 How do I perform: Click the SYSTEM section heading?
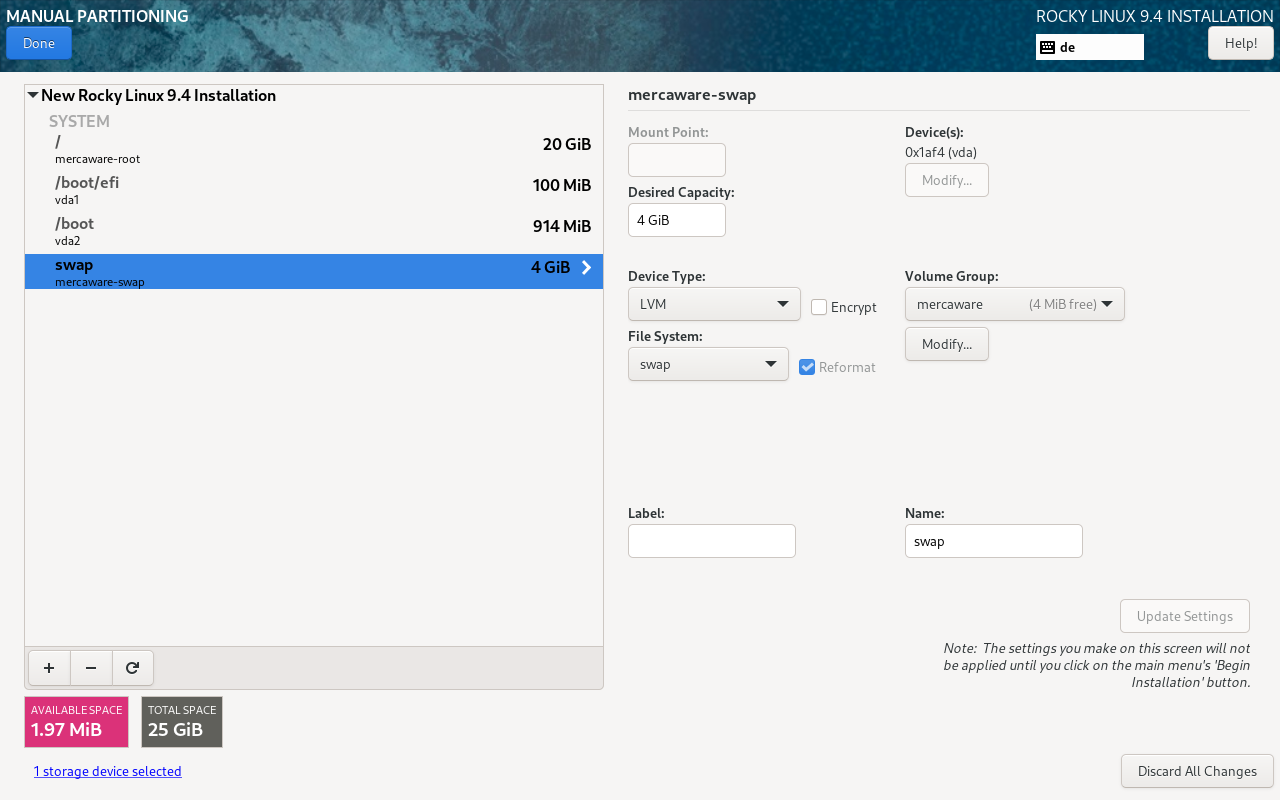click(79, 121)
